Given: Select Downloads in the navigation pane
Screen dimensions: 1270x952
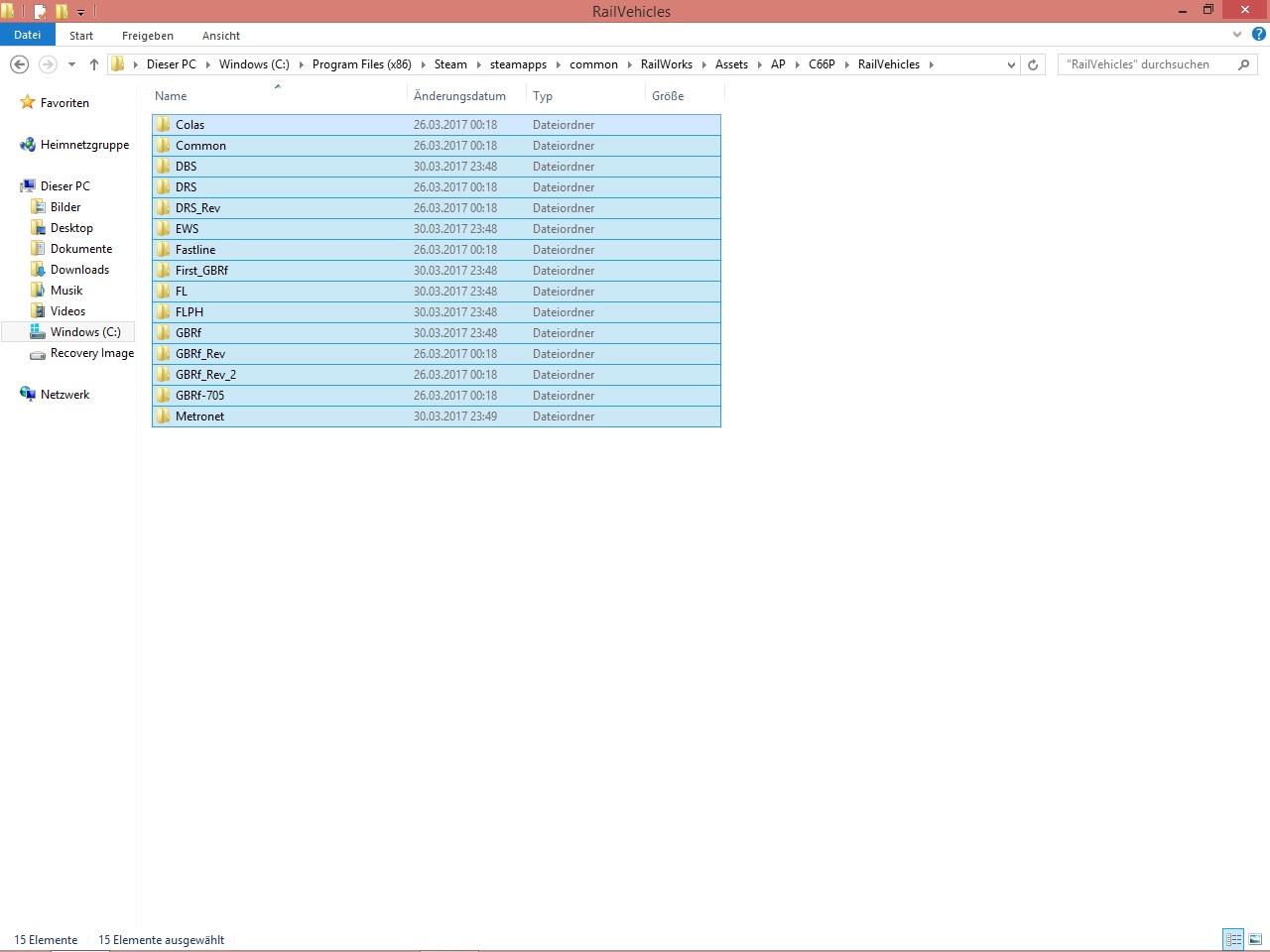Looking at the screenshot, I should tap(79, 270).
